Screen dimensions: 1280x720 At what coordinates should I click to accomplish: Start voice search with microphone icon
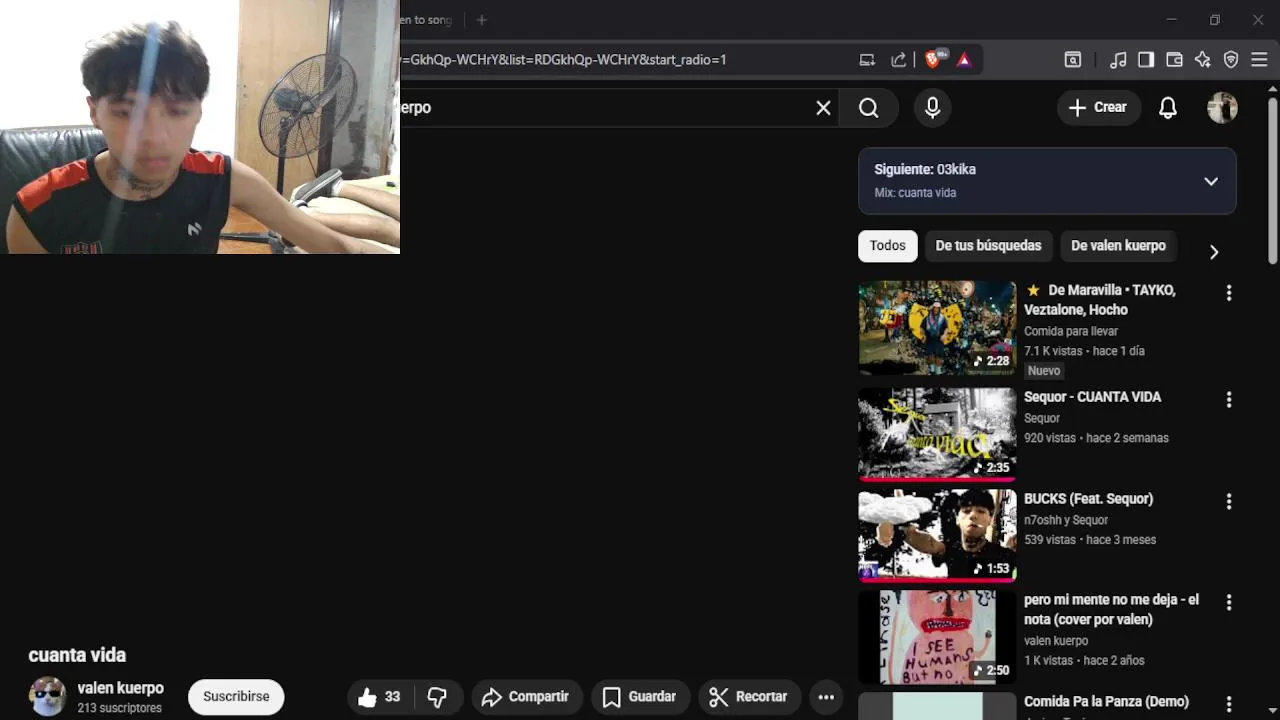933,108
